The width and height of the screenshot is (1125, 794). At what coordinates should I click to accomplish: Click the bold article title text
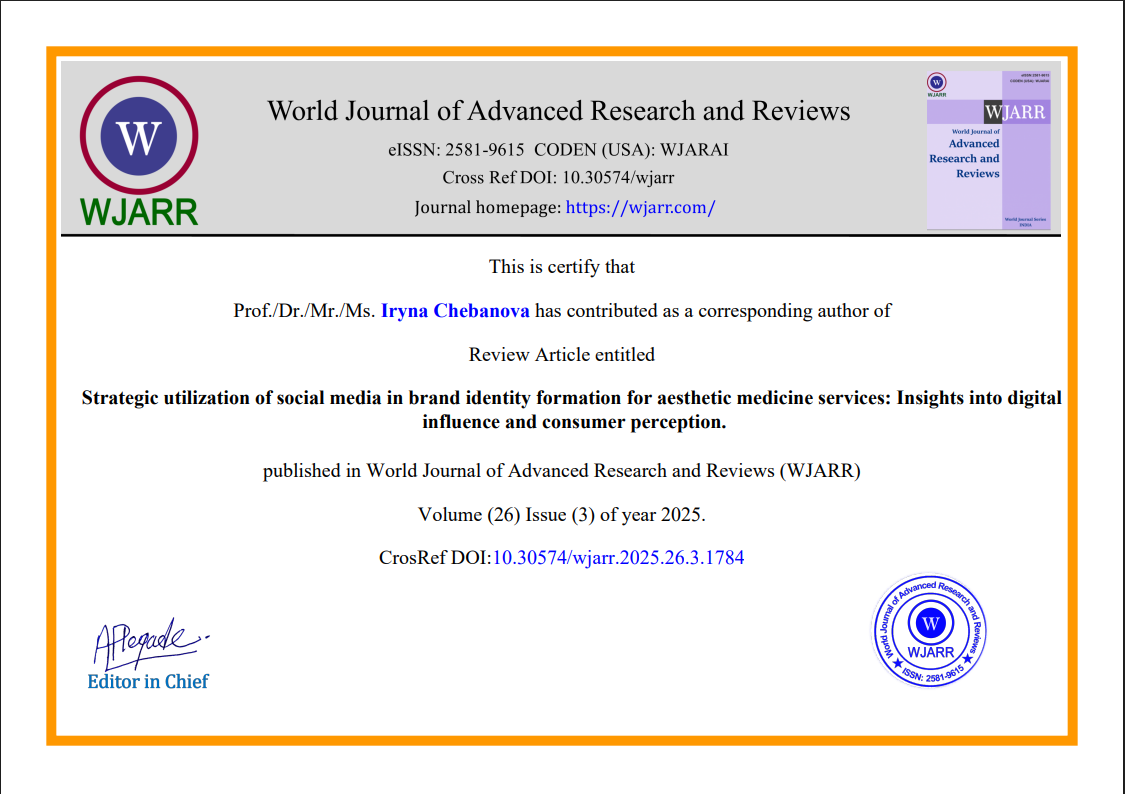(x=572, y=410)
